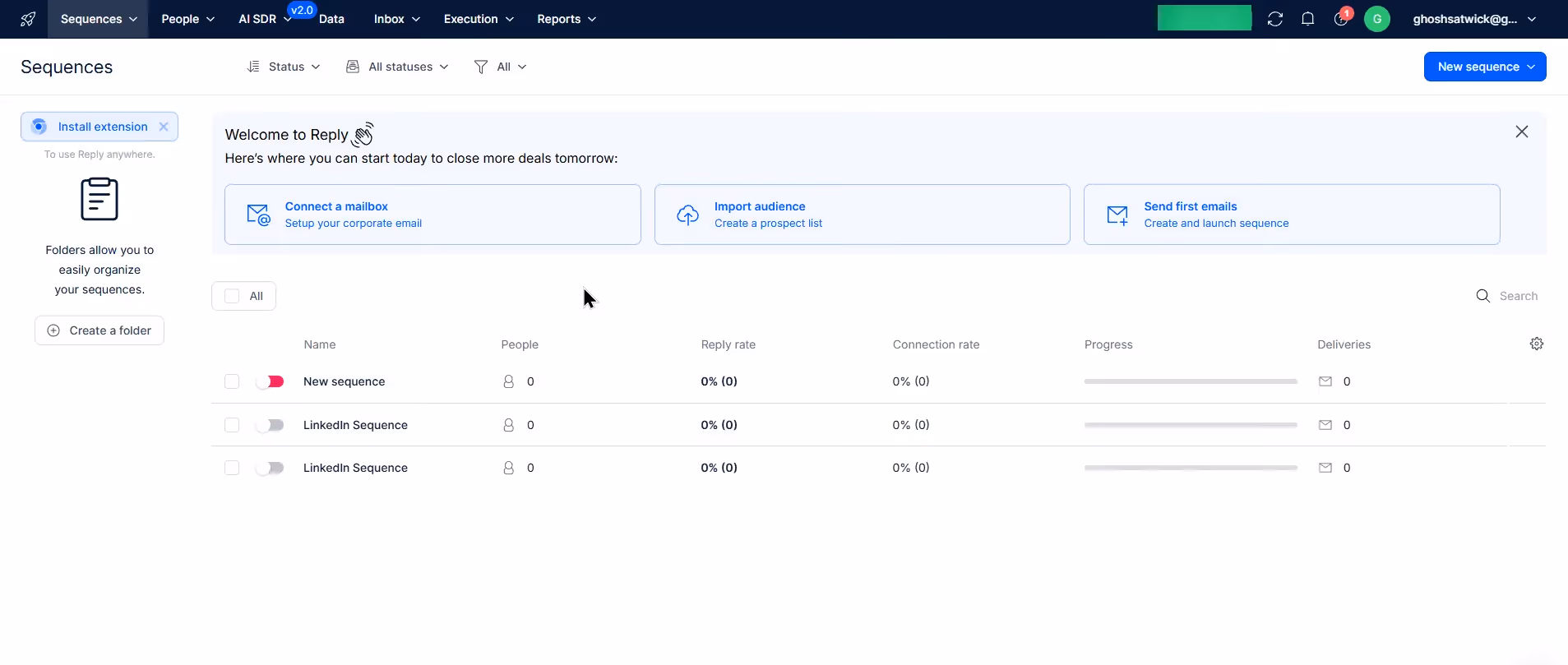Viewport: 1568px width, 665px height.
Task: Click the Connect a mailbox envelope icon
Action: (x=258, y=215)
